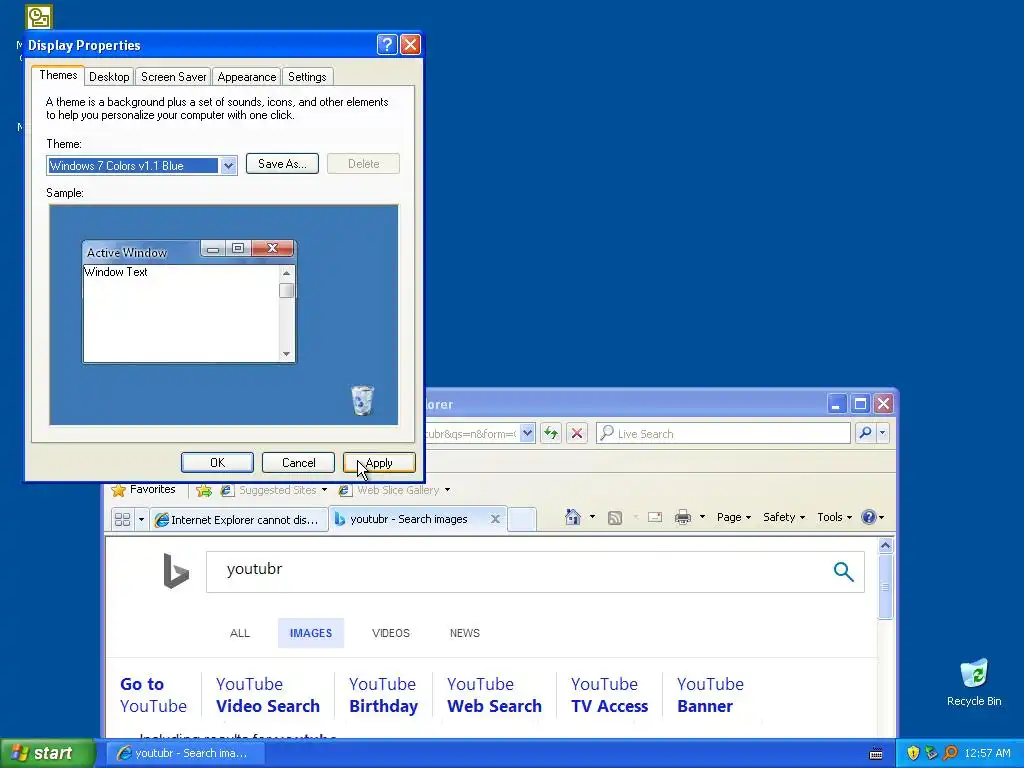Click 'YouTube Video Search' suggestion
1024x768 pixels.
[268, 695]
